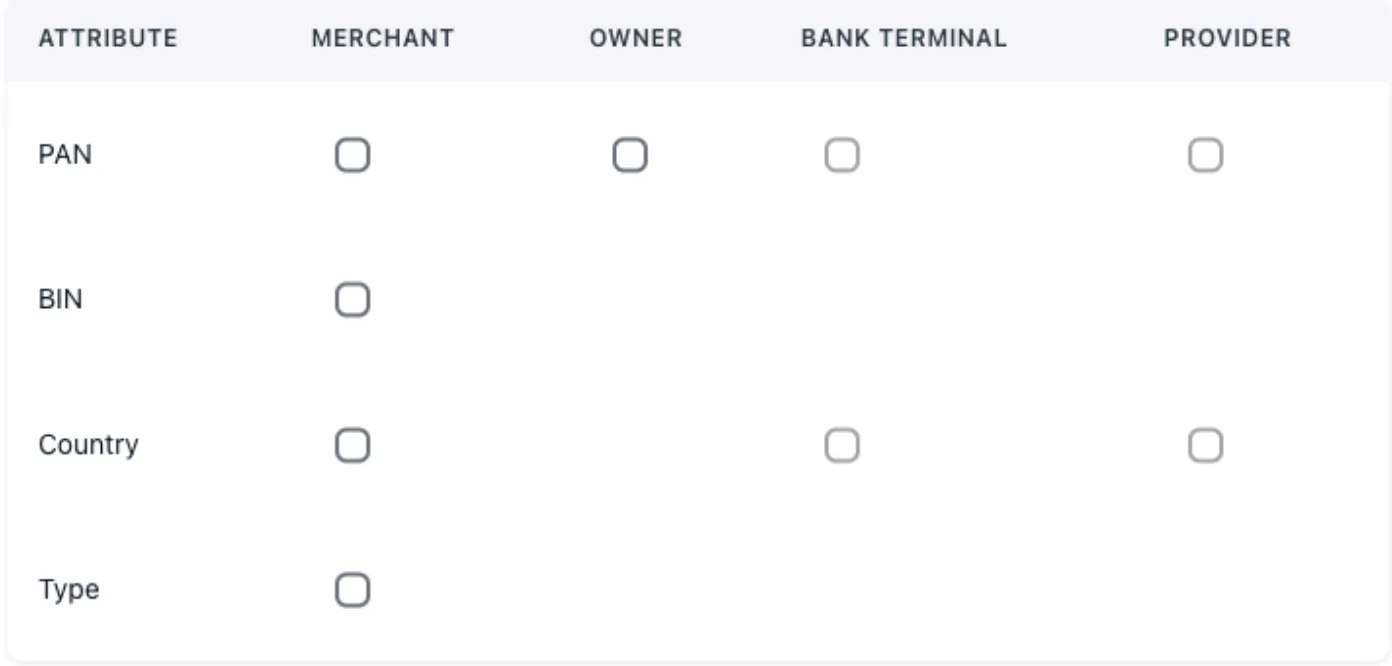Click the OWNER column header
The width and height of the screenshot is (1392, 666).
click(636, 39)
